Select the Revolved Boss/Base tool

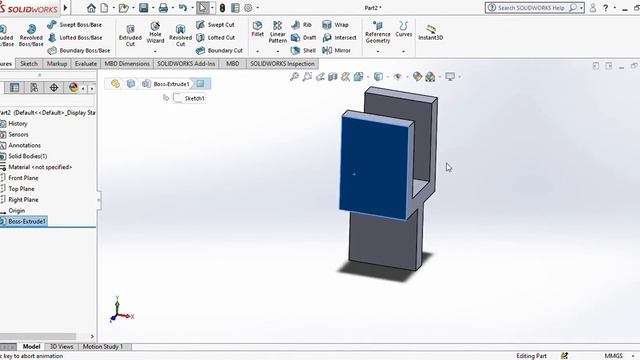pos(31,35)
